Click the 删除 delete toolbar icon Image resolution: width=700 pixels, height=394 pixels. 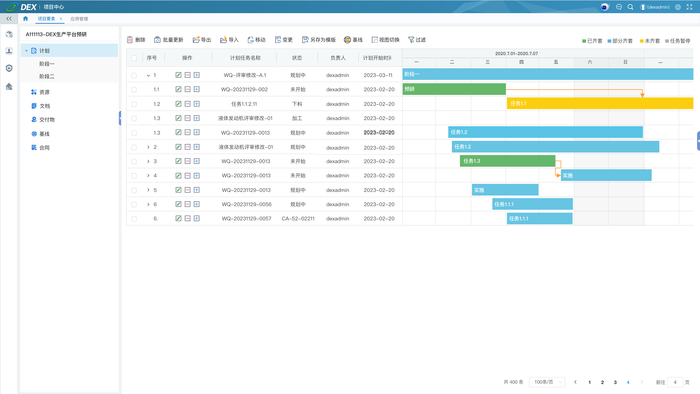click(130, 40)
